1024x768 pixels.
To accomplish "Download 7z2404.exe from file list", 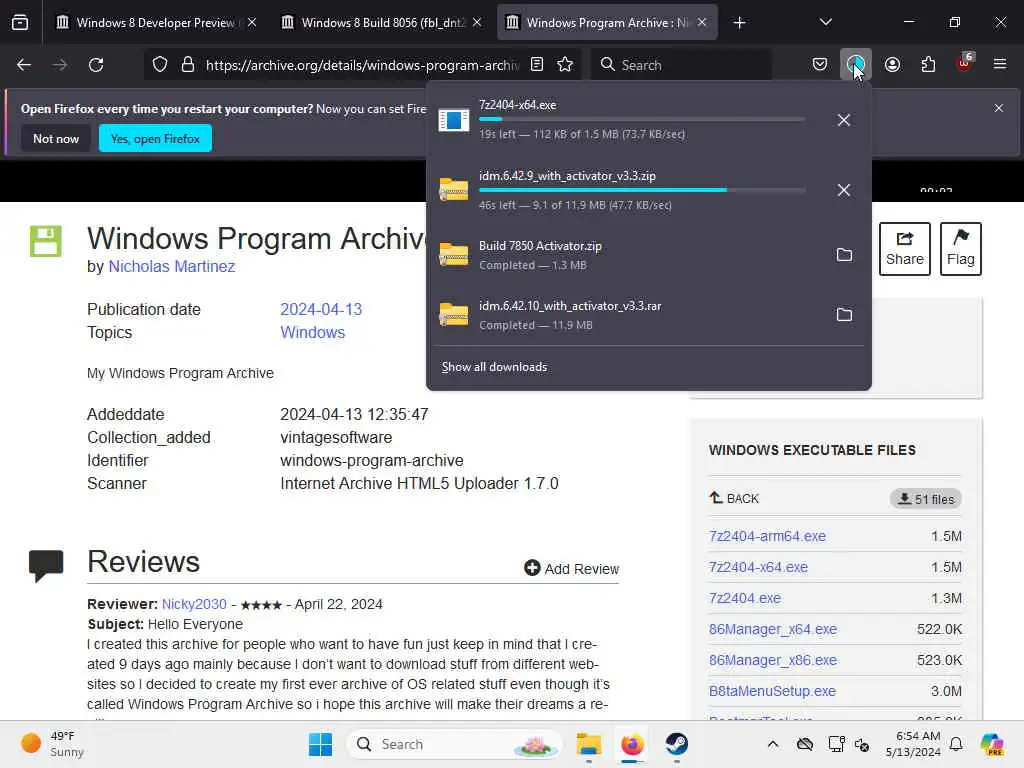I will [x=744, y=598].
